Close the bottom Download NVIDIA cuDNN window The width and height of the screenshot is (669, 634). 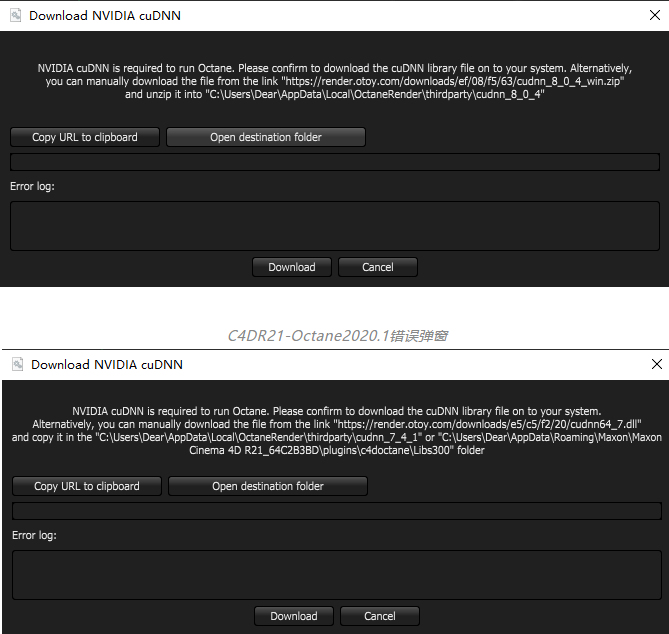(657, 364)
